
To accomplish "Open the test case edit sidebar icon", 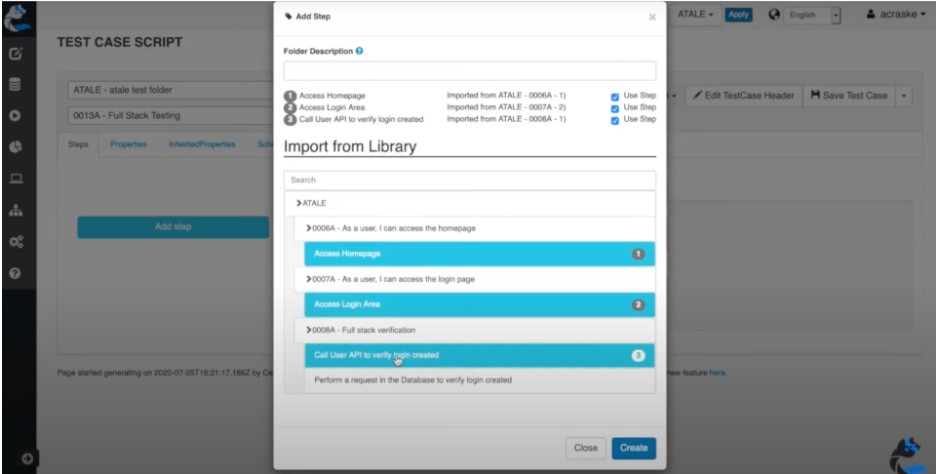I will click(x=16, y=54).
